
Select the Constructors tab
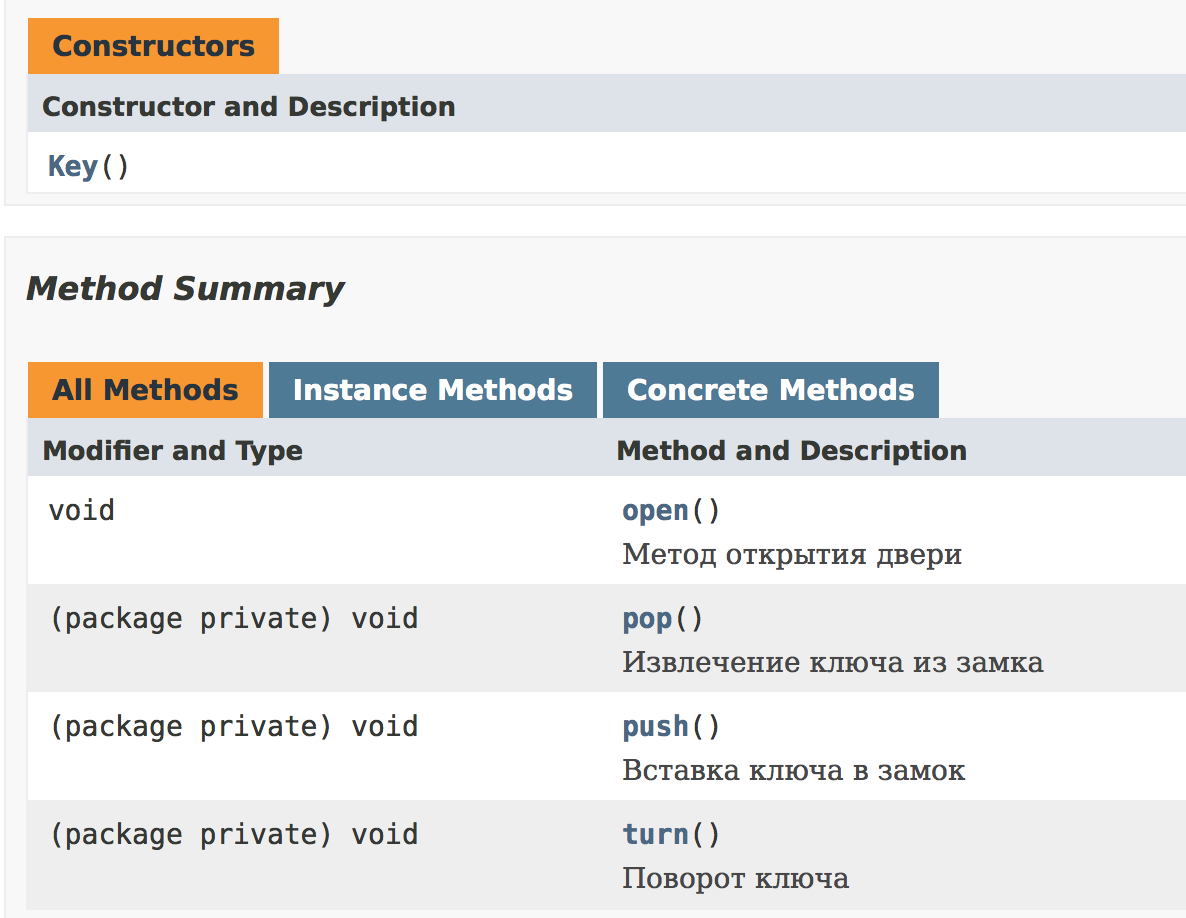(154, 46)
